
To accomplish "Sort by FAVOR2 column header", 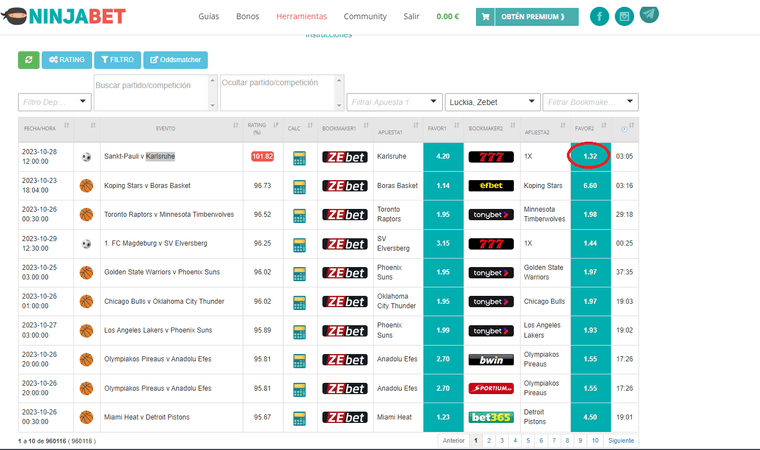I will click(590, 129).
